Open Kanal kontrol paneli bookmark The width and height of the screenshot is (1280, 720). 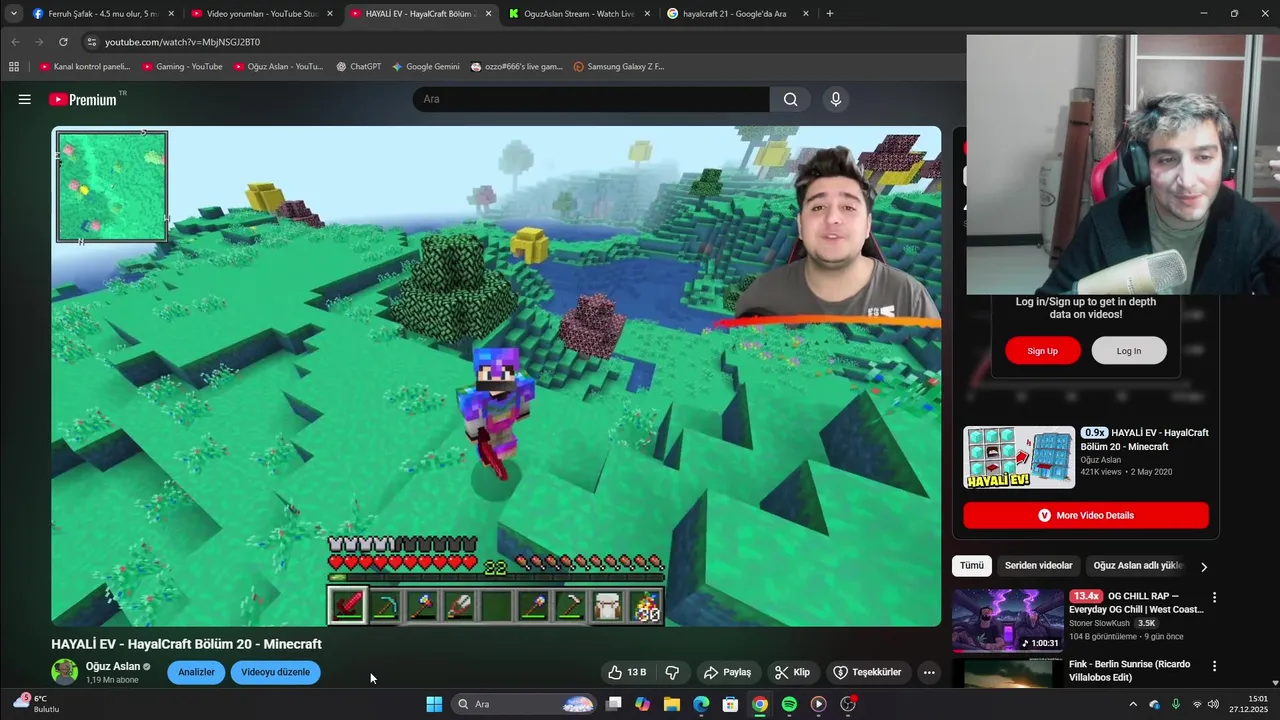(85, 67)
